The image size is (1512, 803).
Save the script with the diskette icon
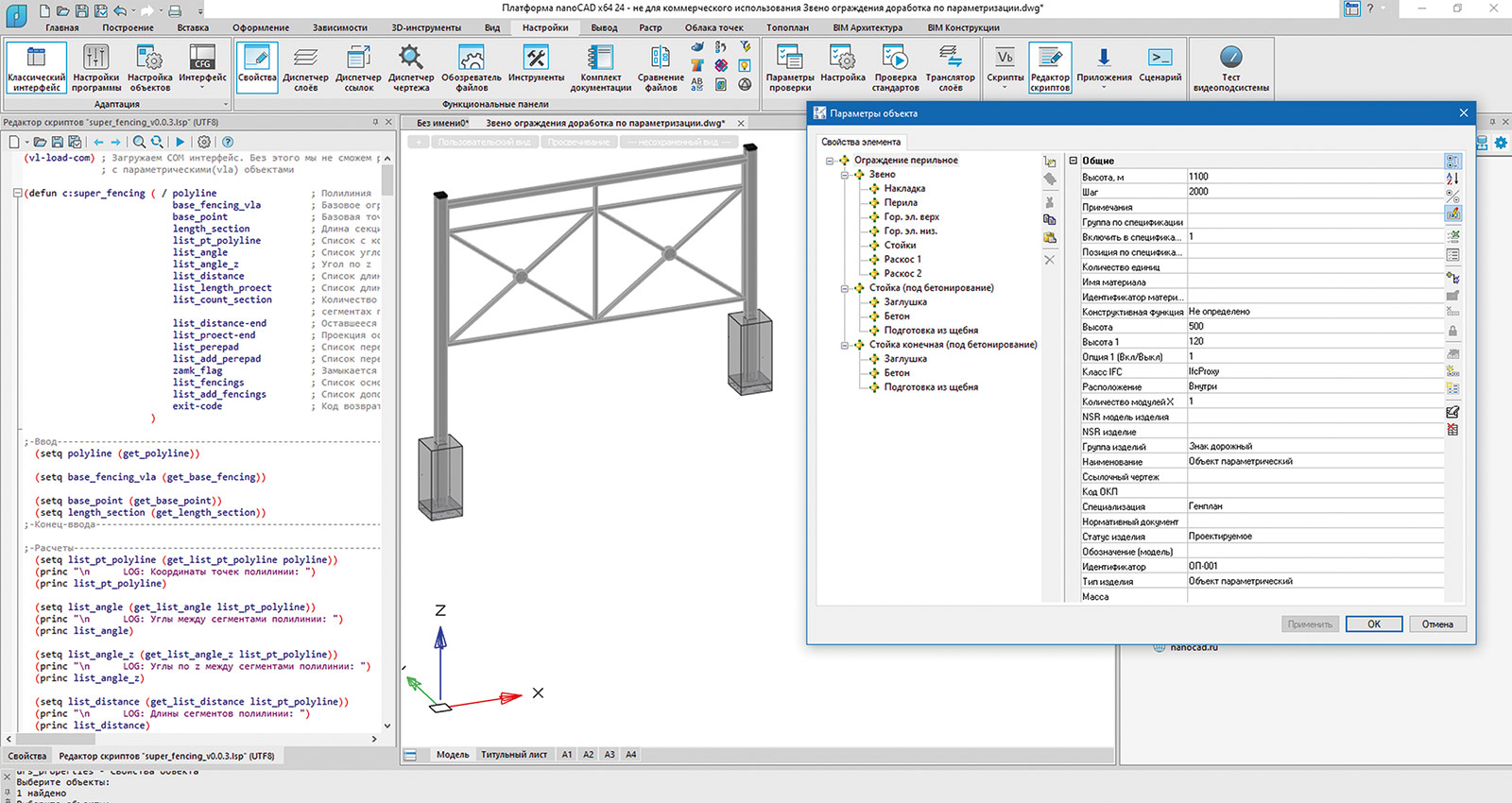pos(57,142)
